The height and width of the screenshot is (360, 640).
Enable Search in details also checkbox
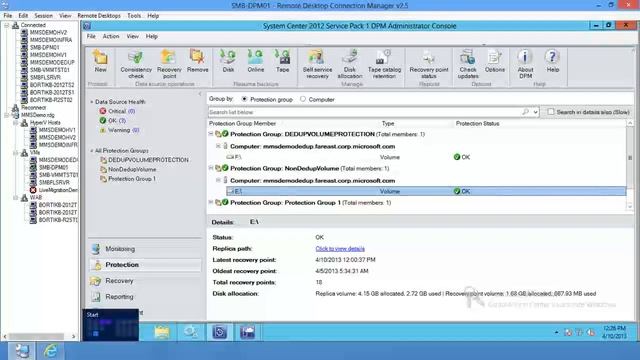[x=551, y=112]
